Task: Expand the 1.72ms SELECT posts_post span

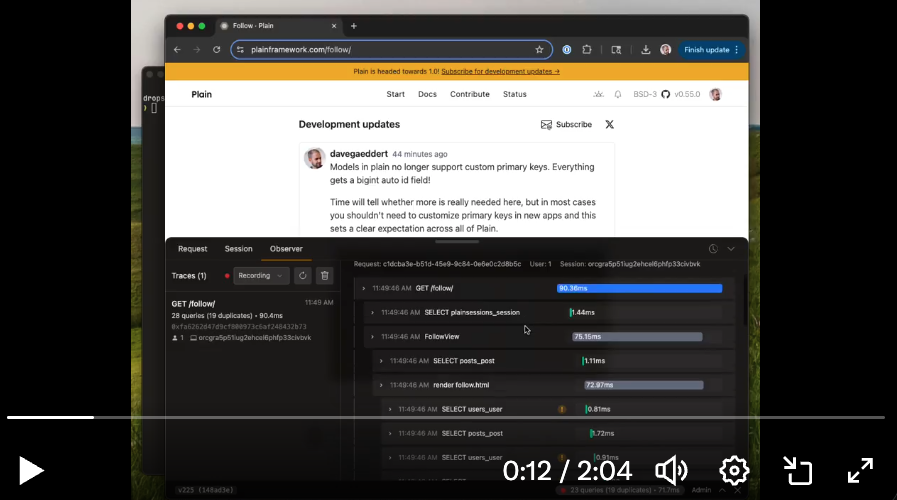Action: coord(390,434)
